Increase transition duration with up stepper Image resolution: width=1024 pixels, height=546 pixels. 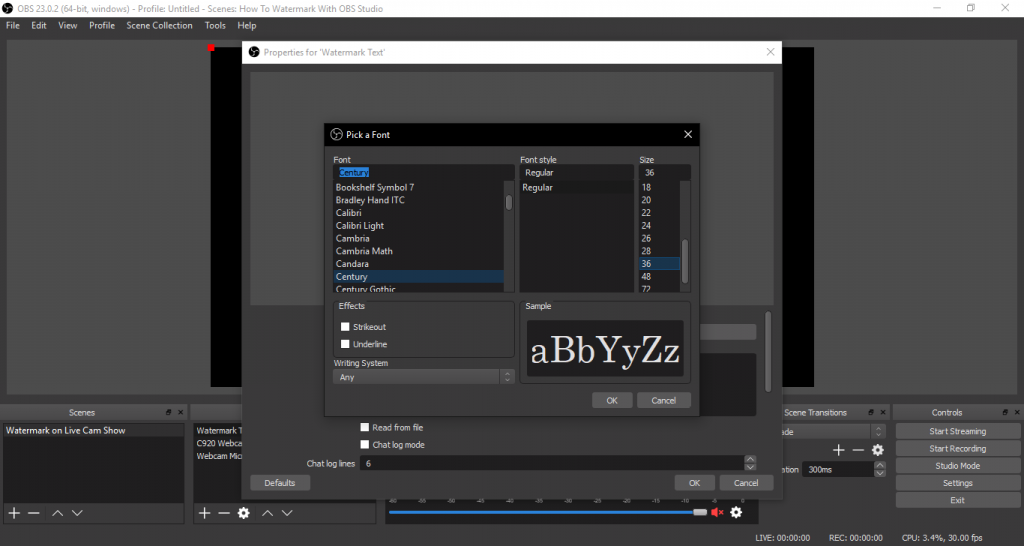[x=880, y=466]
